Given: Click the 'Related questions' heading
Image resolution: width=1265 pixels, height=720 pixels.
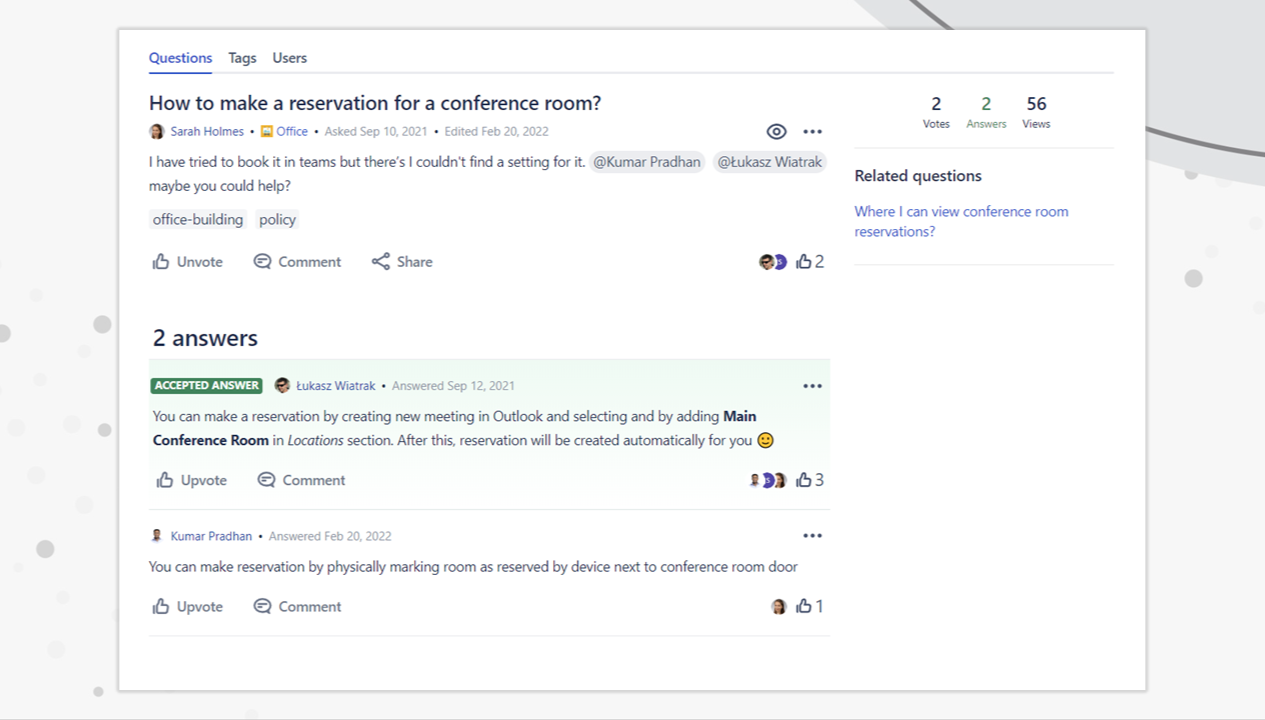Looking at the screenshot, I should (x=918, y=176).
